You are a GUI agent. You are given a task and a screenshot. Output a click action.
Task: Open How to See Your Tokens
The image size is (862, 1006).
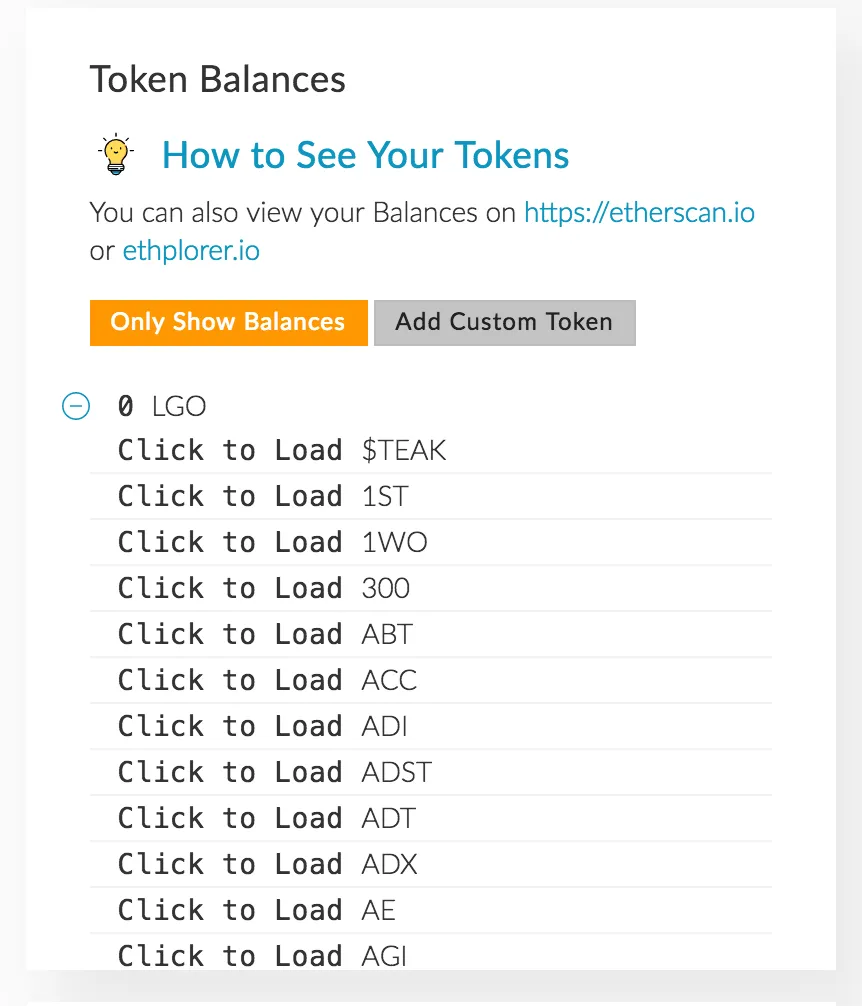tap(365, 155)
